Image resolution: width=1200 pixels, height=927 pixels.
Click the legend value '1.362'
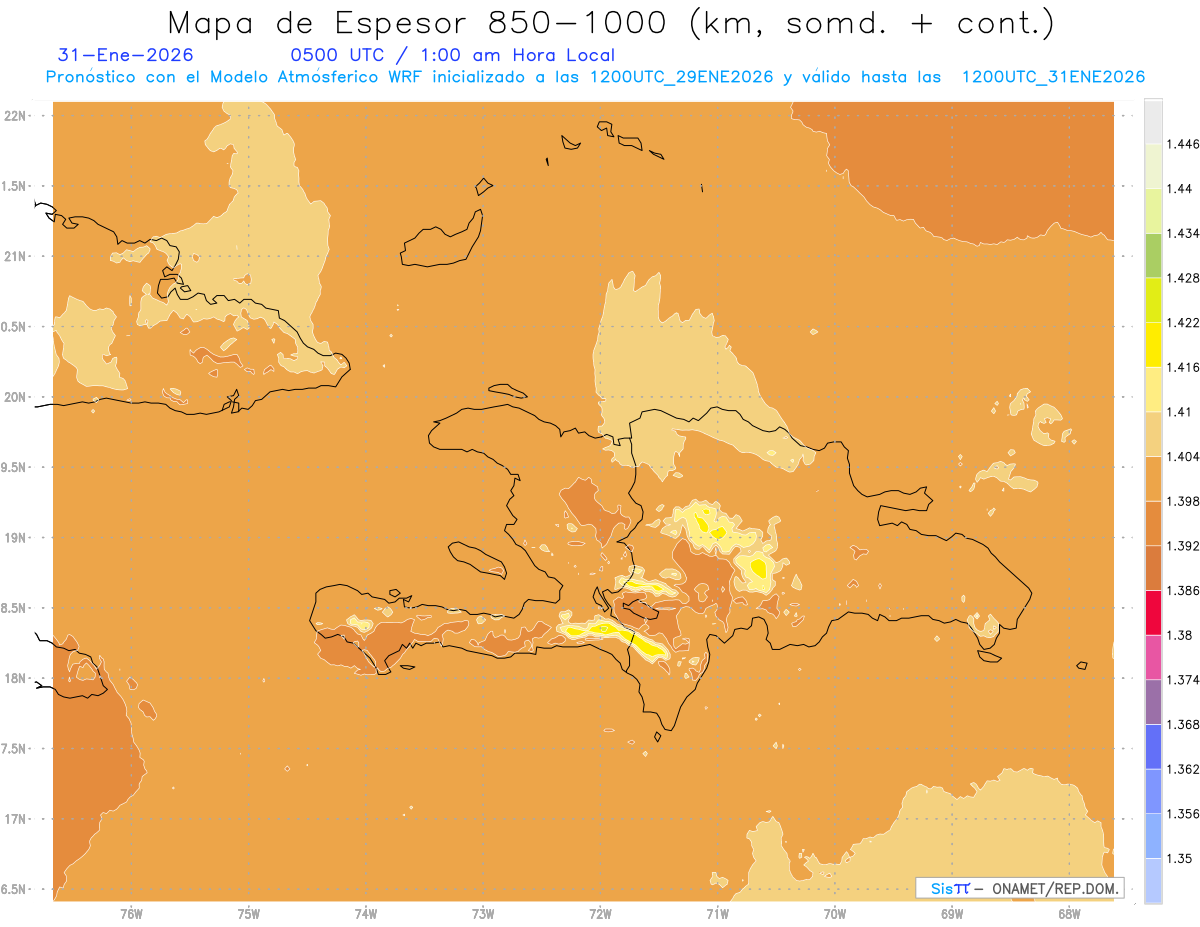click(x=1183, y=769)
